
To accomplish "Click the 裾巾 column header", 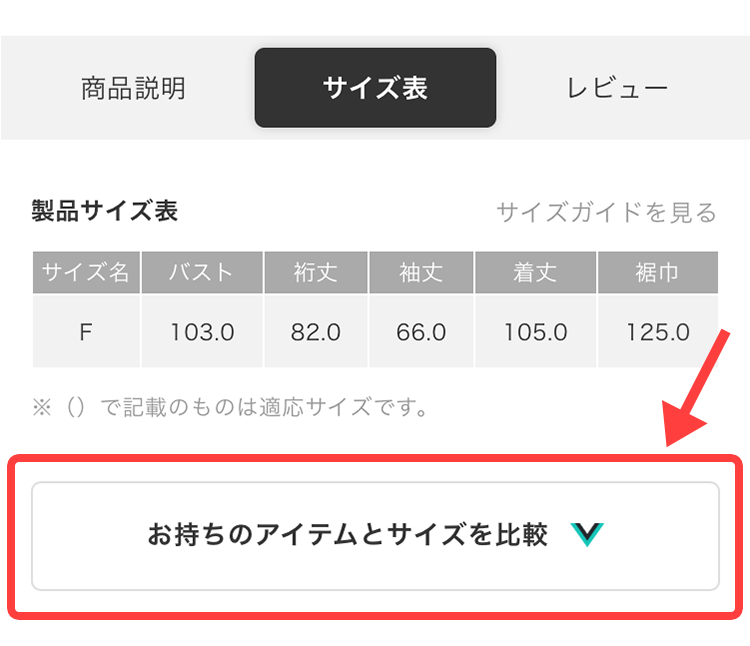I will click(658, 272).
